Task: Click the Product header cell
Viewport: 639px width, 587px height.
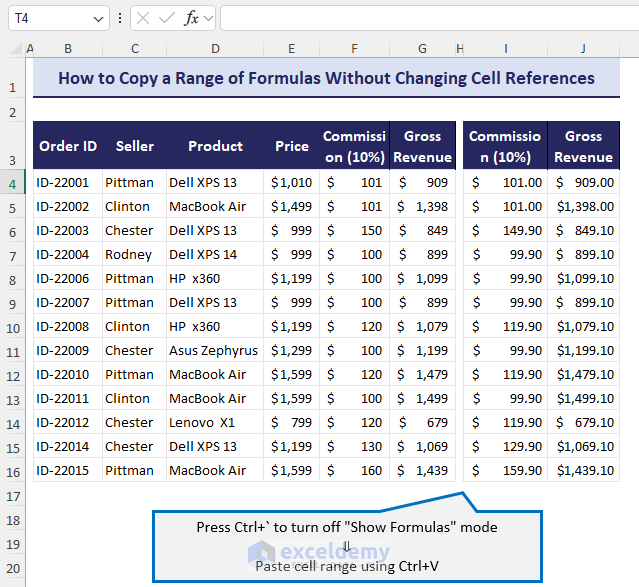Action: 215,146
